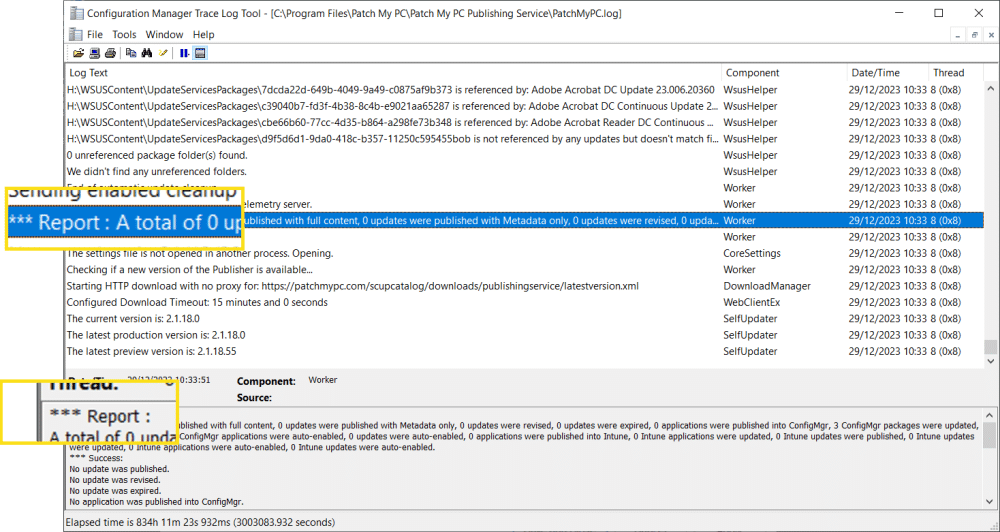The height and width of the screenshot is (532, 1000).
Task: Open the Tools menu
Action: coord(124,34)
